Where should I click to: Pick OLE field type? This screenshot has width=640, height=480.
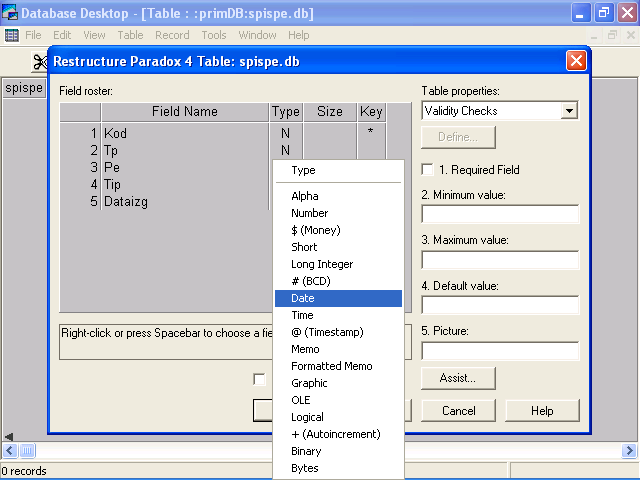pos(338,400)
